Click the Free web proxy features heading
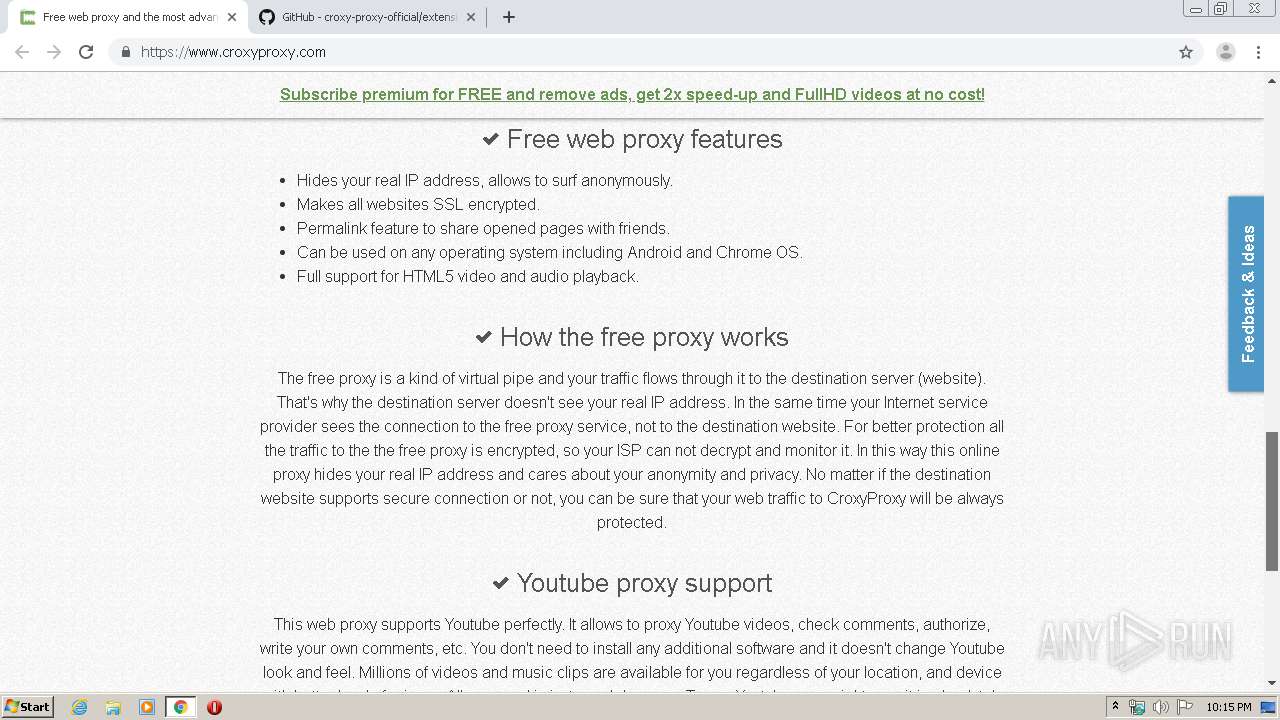Viewport: 1280px width, 720px height. (644, 139)
